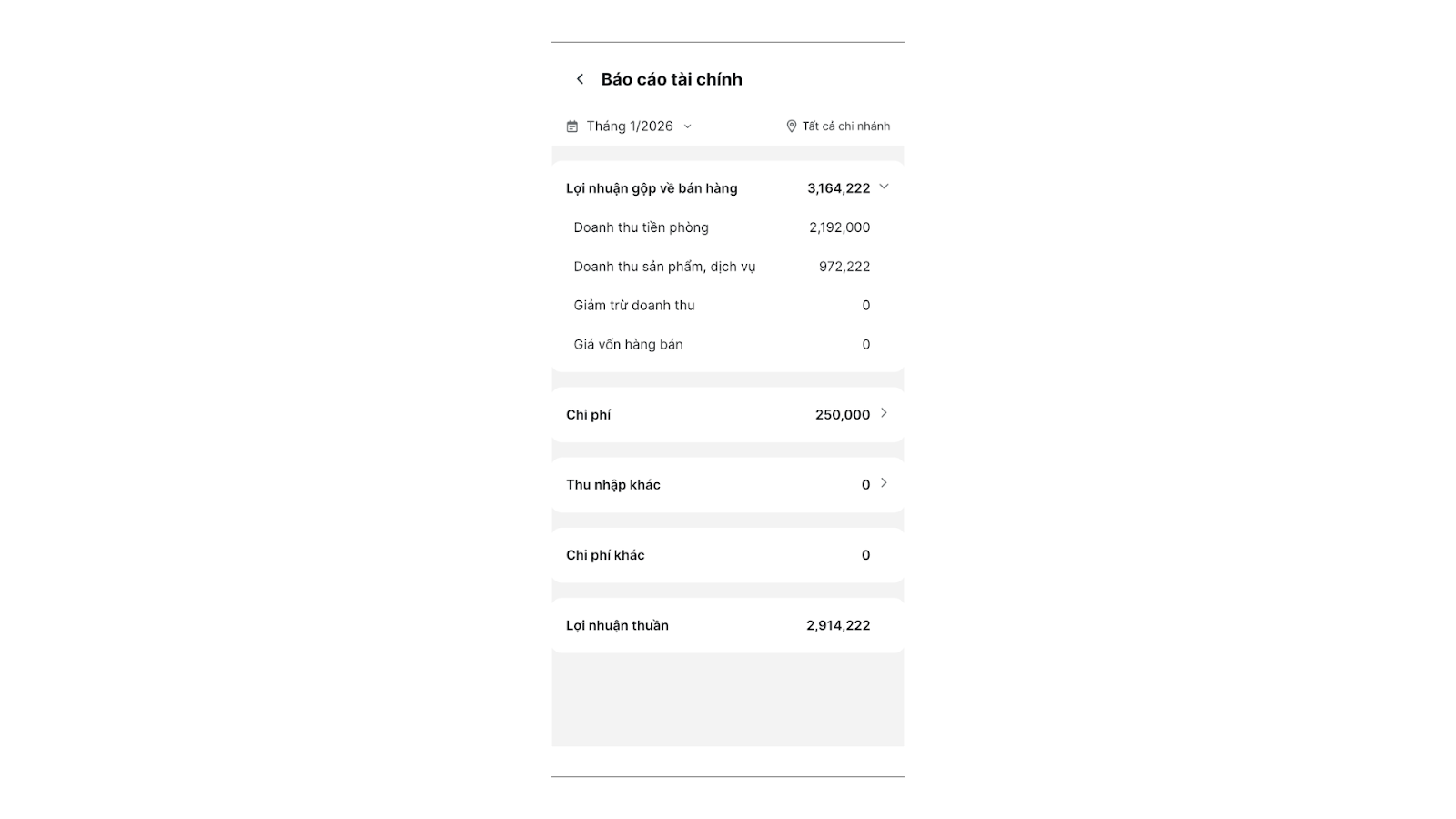This screenshot has width=1456, height=819.
Task: Click the location pin icon
Action: tap(792, 126)
